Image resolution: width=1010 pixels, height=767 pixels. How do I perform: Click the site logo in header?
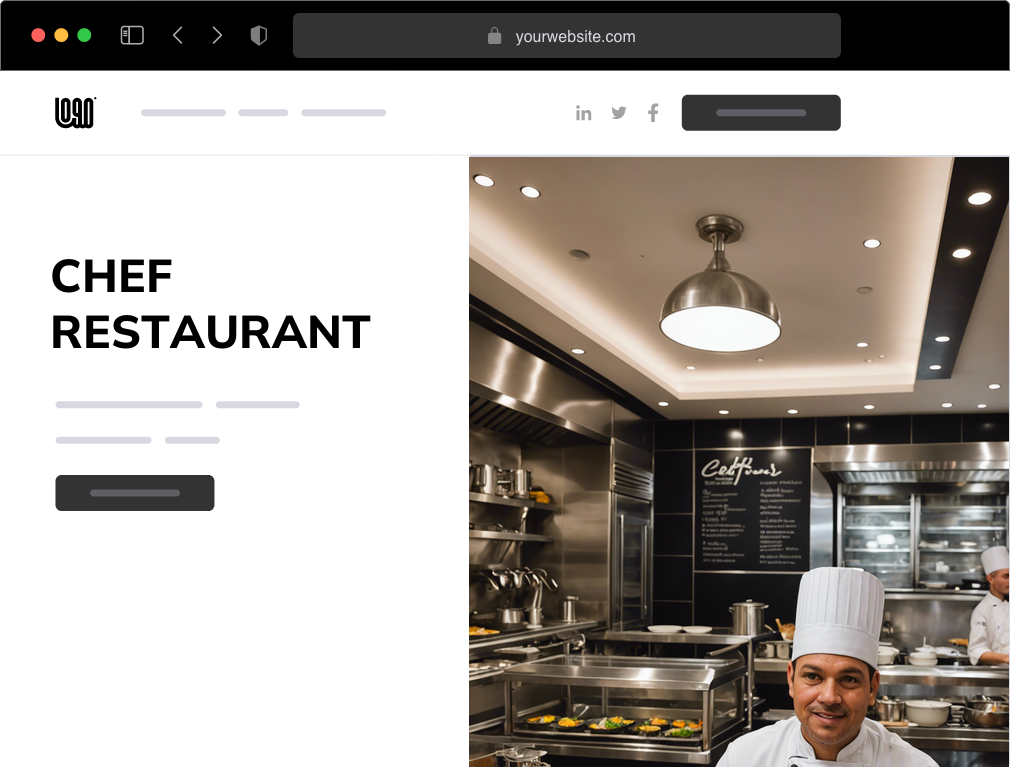75,113
